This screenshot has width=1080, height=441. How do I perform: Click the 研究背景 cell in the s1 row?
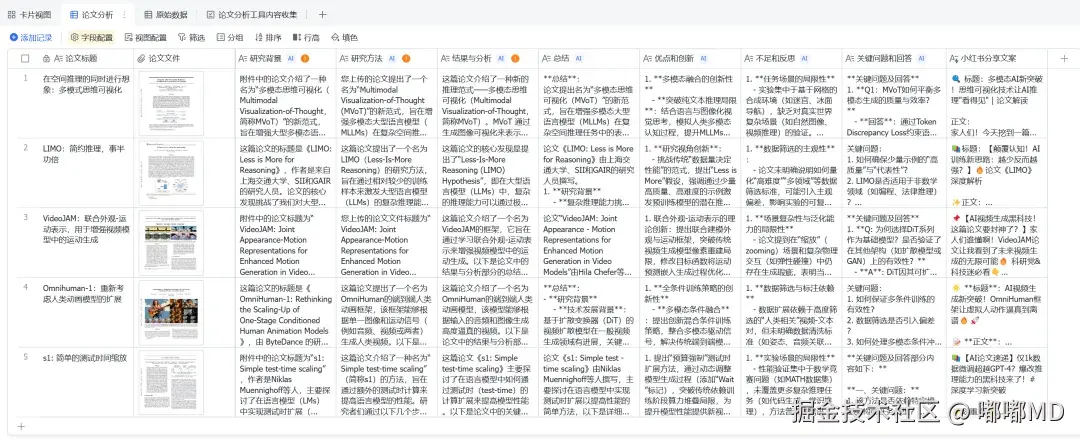285,382
